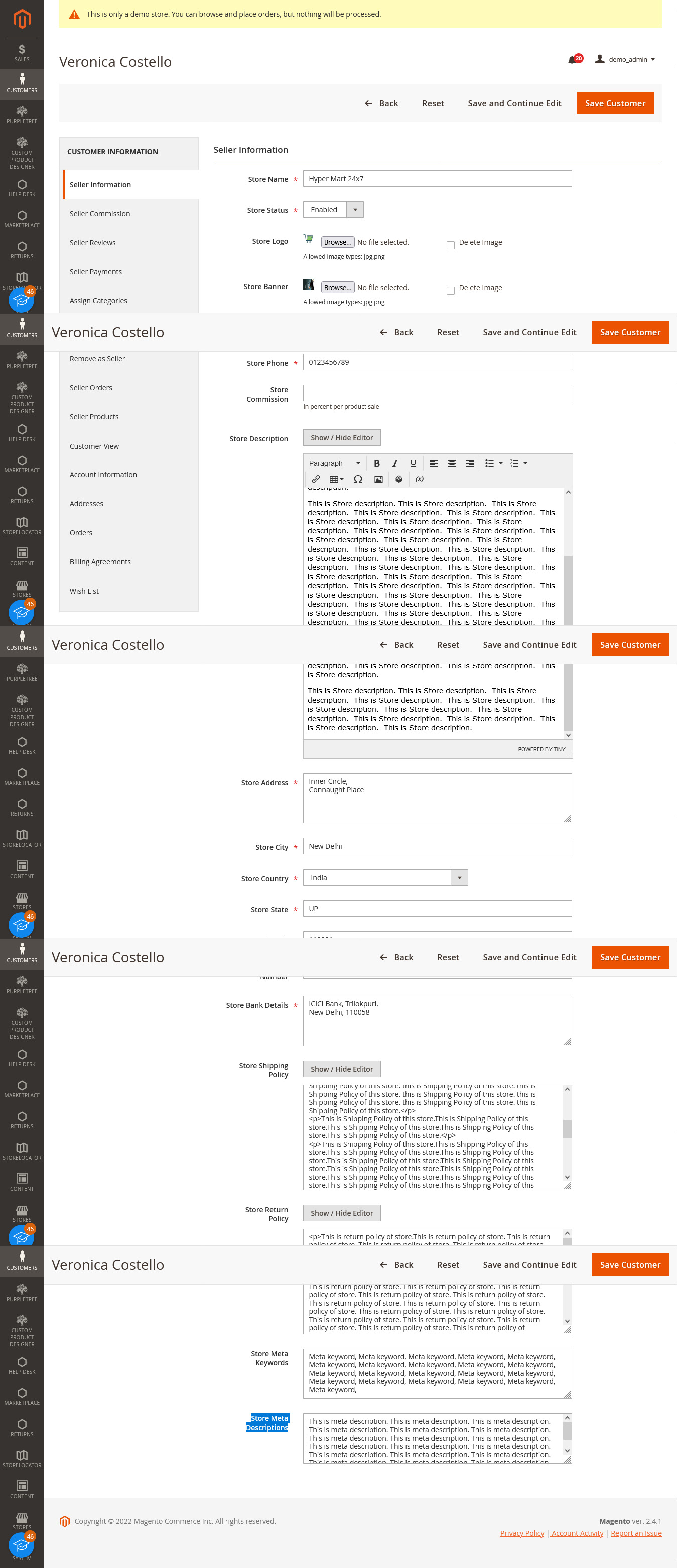The height and width of the screenshot is (1568, 677).
Task: Center-align the description text
Action: click(x=452, y=463)
